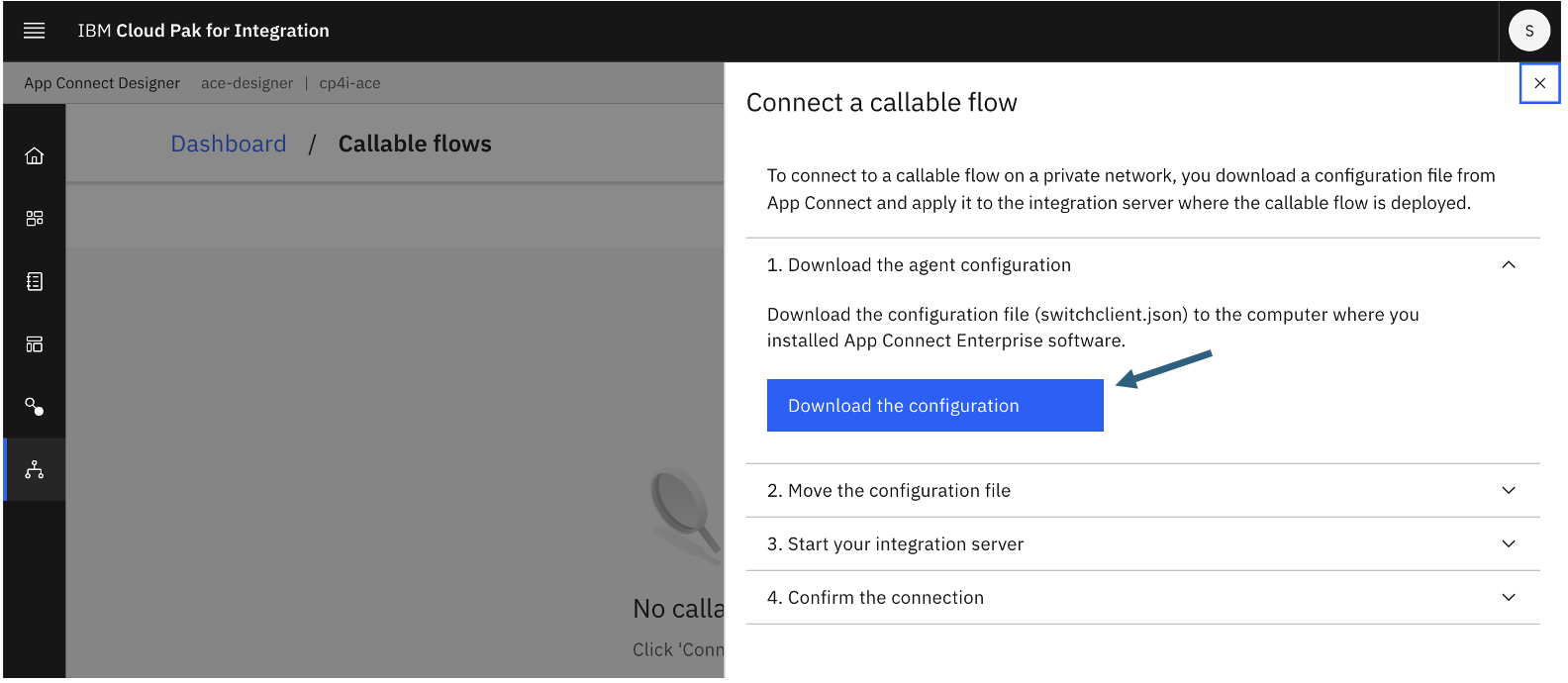1568x683 pixels.
Task: Open the templates layout icon in sidebar
Action: (x=35, y=344)
